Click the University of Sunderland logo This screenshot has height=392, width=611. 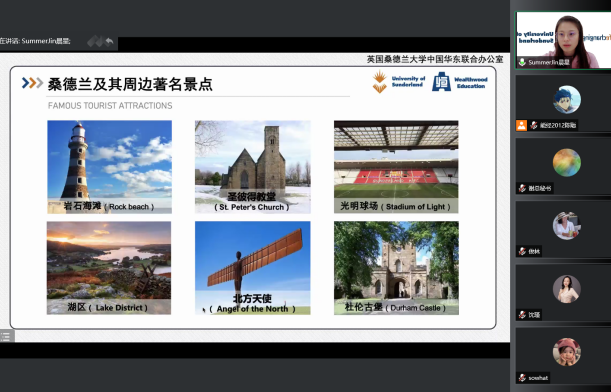[398, 81]
